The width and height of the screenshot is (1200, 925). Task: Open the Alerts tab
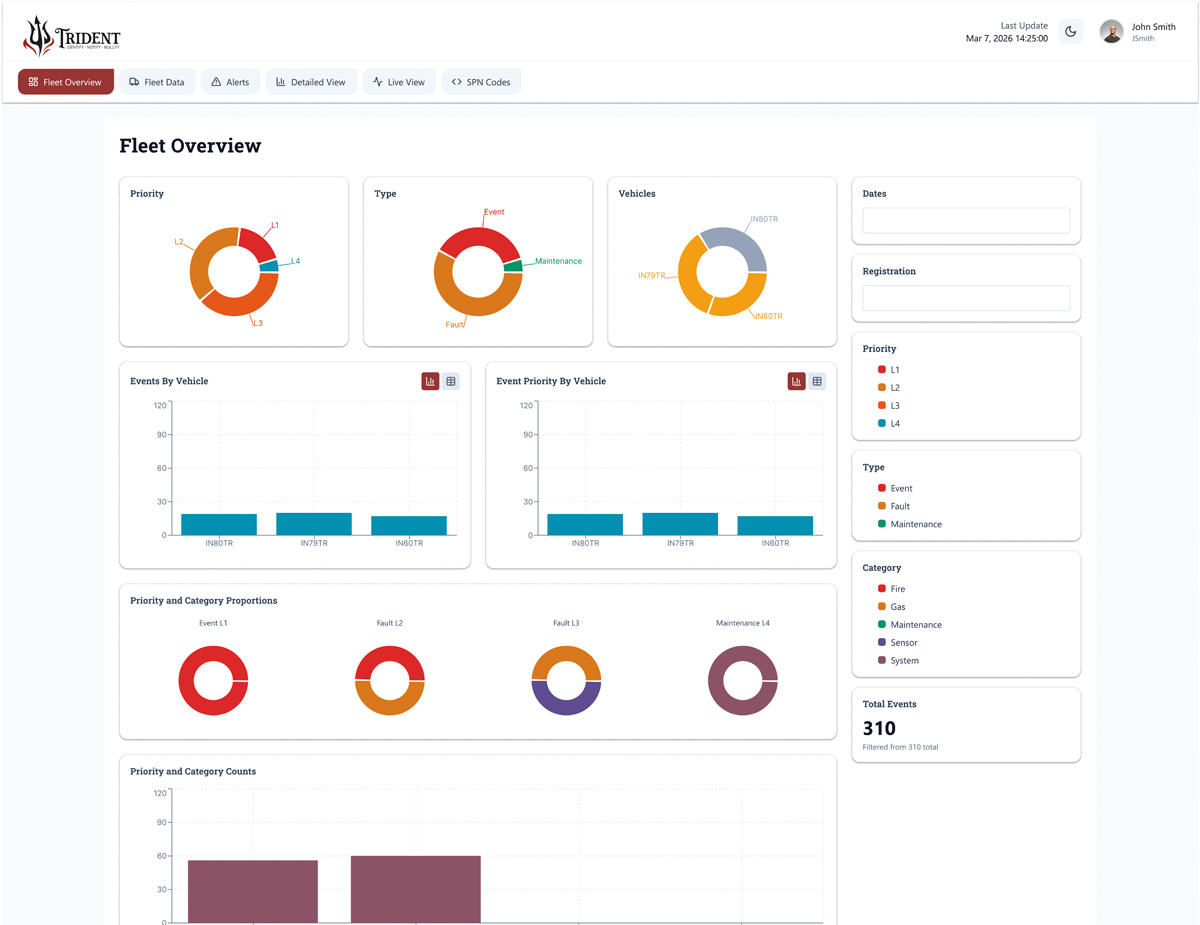[230, 81]
